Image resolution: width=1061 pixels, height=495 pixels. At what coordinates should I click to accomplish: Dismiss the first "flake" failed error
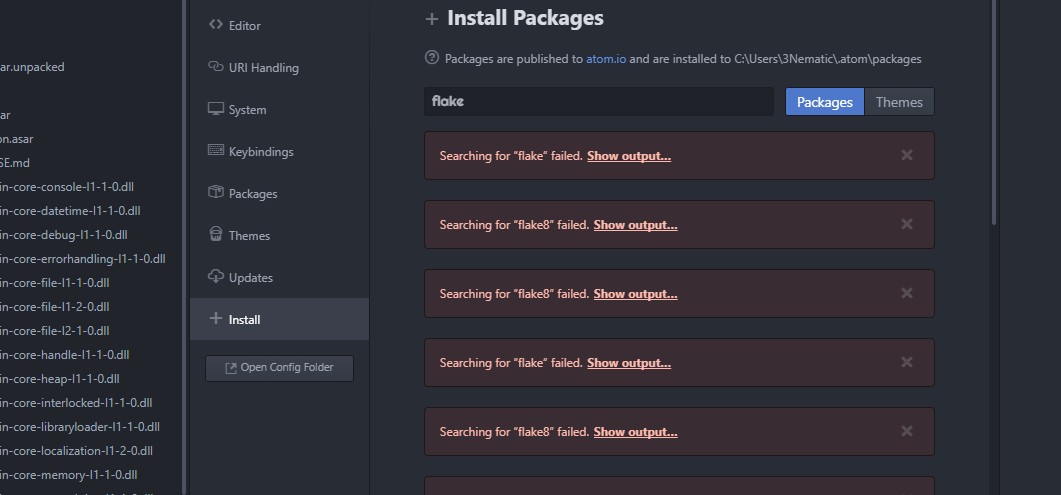point(907,155)
